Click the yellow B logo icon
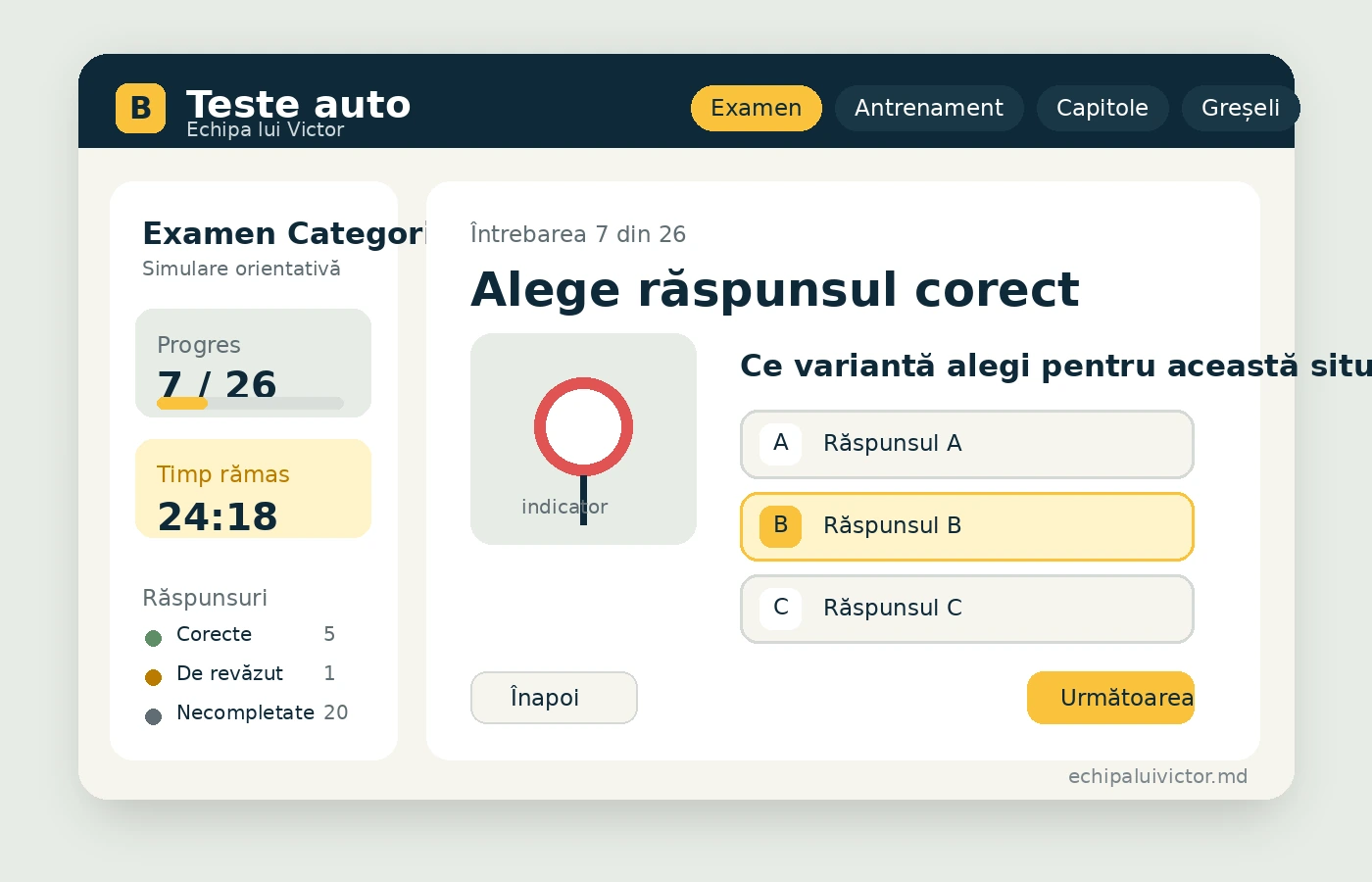 (x=140, y=108)
